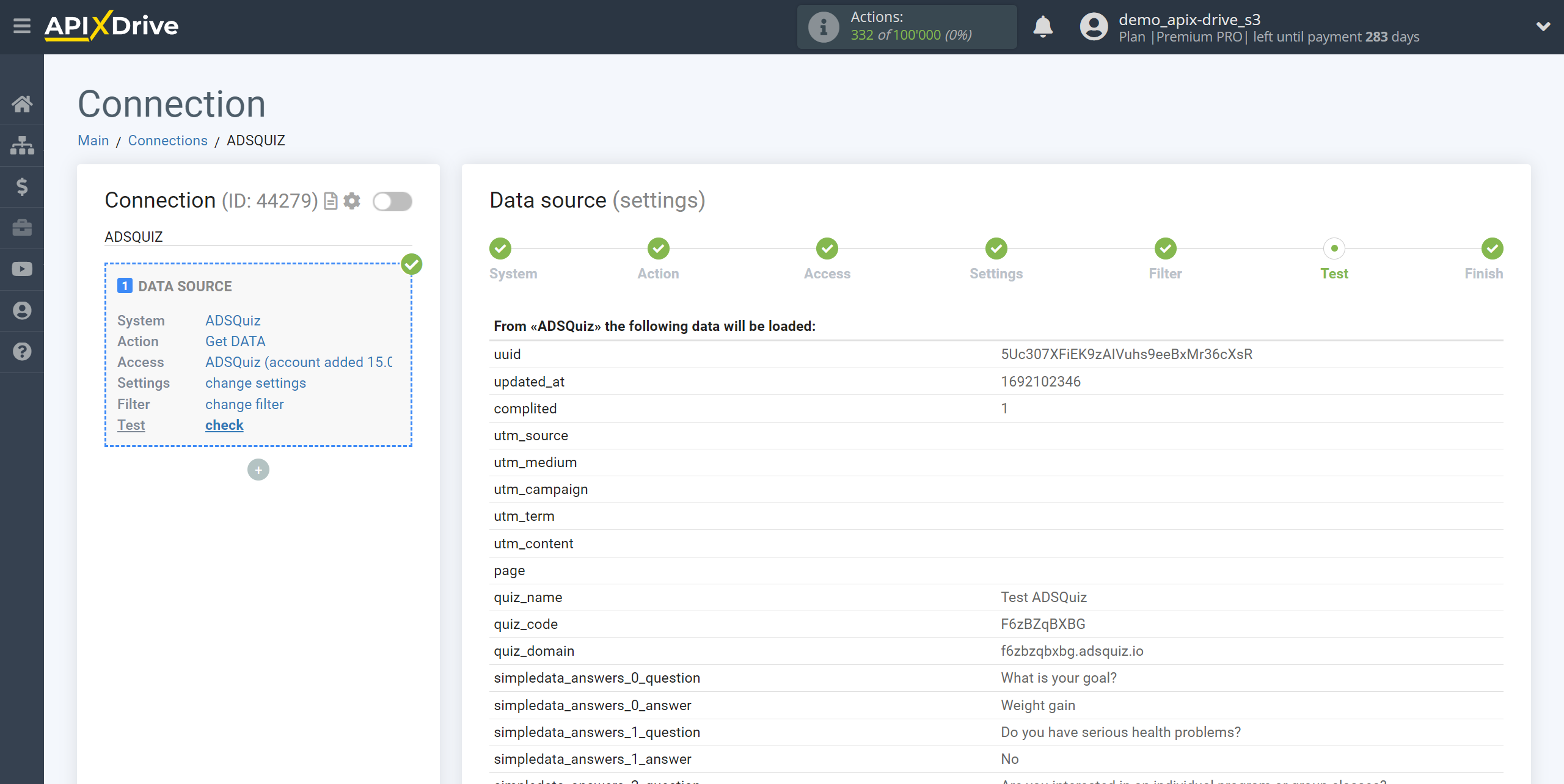Open the ADSQuiz system link

pyautogui.click(x=233, y=321)
